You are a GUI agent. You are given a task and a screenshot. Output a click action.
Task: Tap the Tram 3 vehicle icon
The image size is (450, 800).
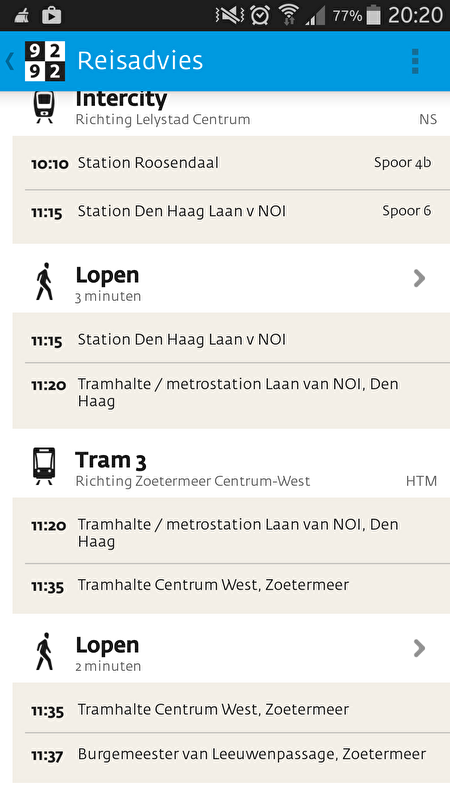(44, 466)
